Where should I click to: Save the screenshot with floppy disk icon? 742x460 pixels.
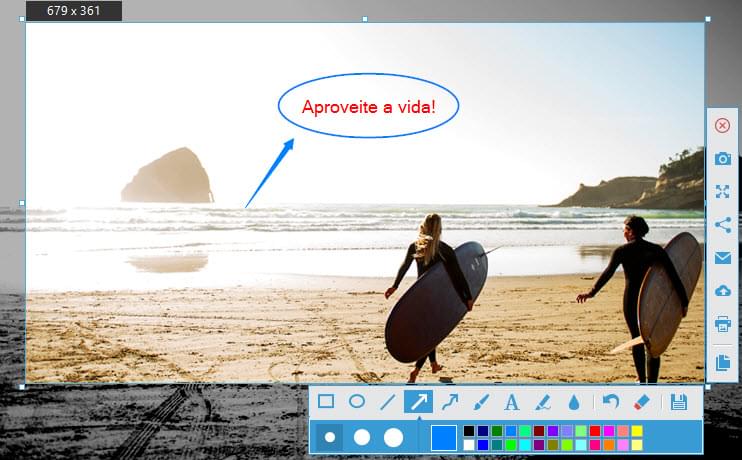pyautogui.click(x=679, y=402)
